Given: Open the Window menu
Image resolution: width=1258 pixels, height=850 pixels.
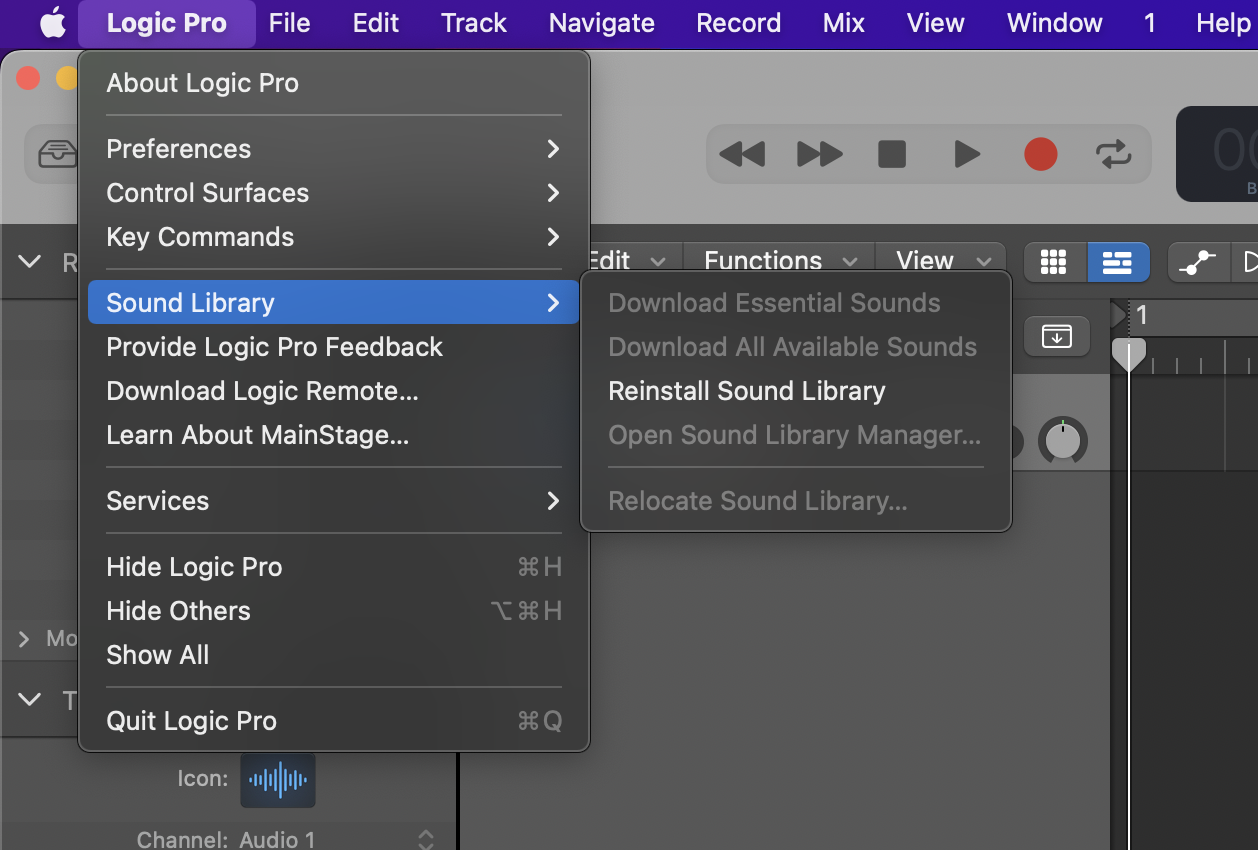Looking at the screenshot, I should pos(1055,23).
